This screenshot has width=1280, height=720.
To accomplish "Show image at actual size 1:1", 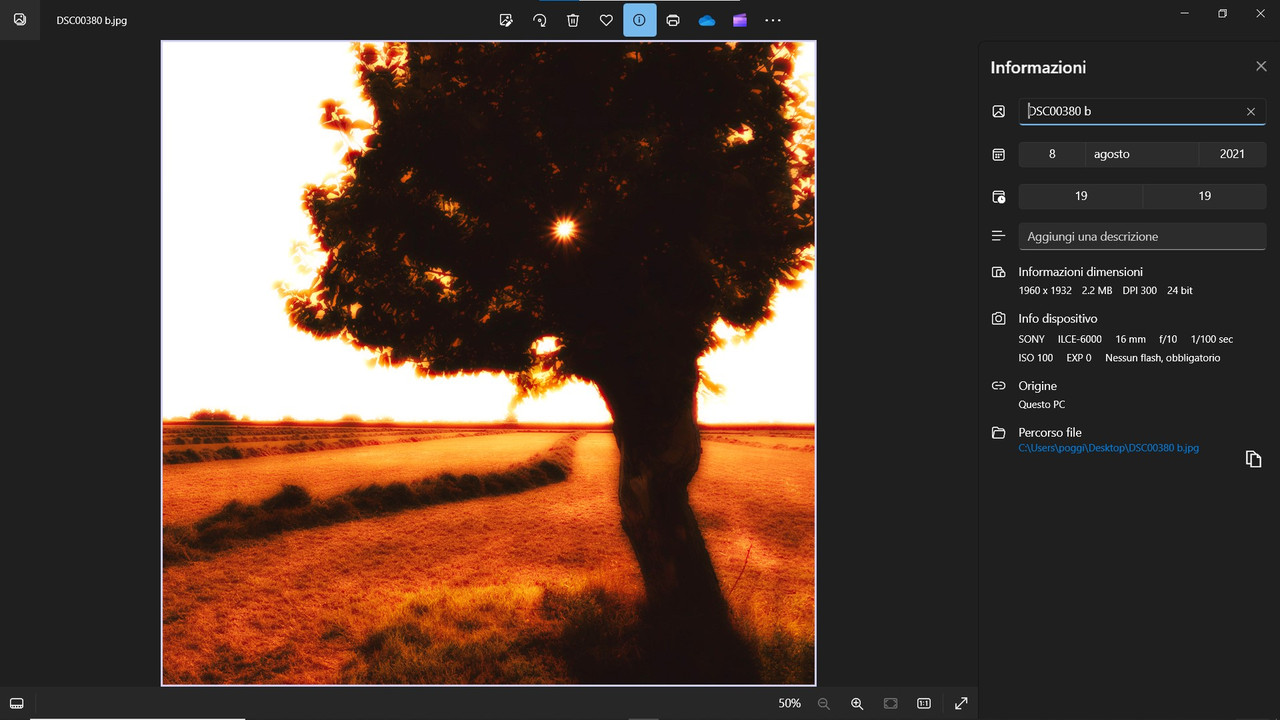I will point(924,703).
